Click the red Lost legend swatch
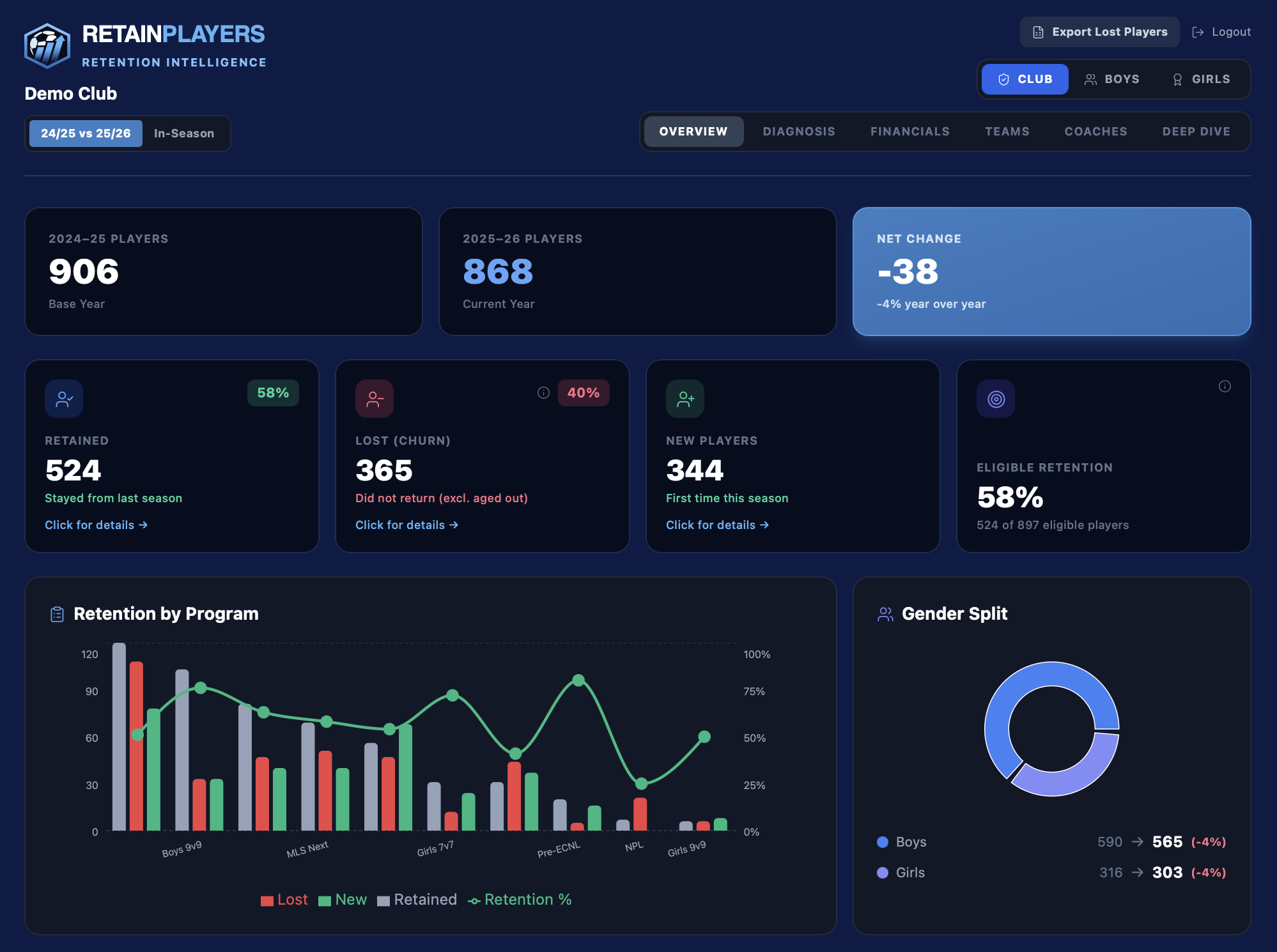 [x=267, y=901]
